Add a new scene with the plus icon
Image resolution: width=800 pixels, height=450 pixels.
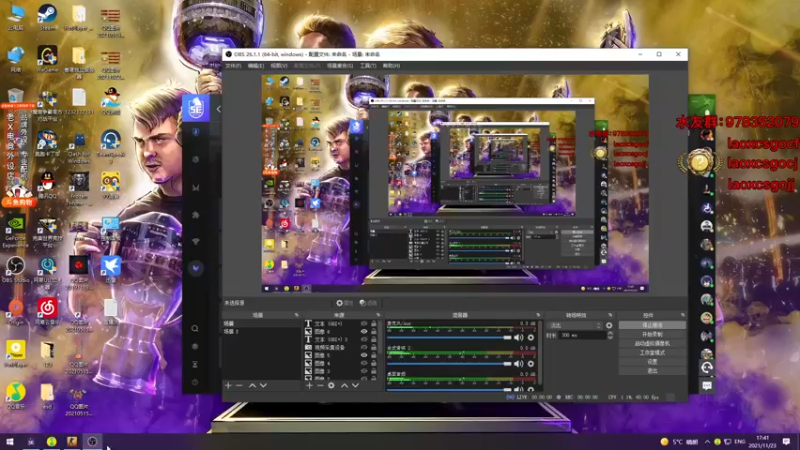228,386
